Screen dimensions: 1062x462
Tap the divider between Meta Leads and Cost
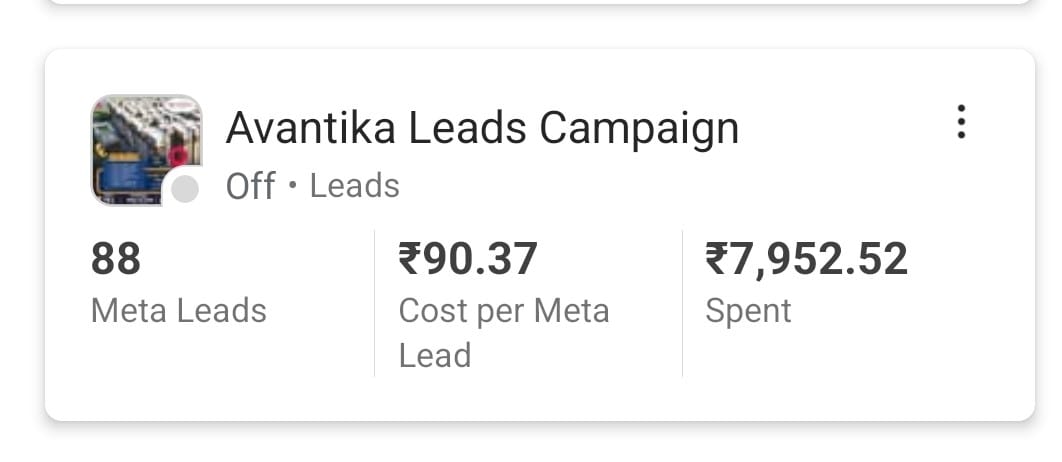pyautogui.click(x=375, y=303)
